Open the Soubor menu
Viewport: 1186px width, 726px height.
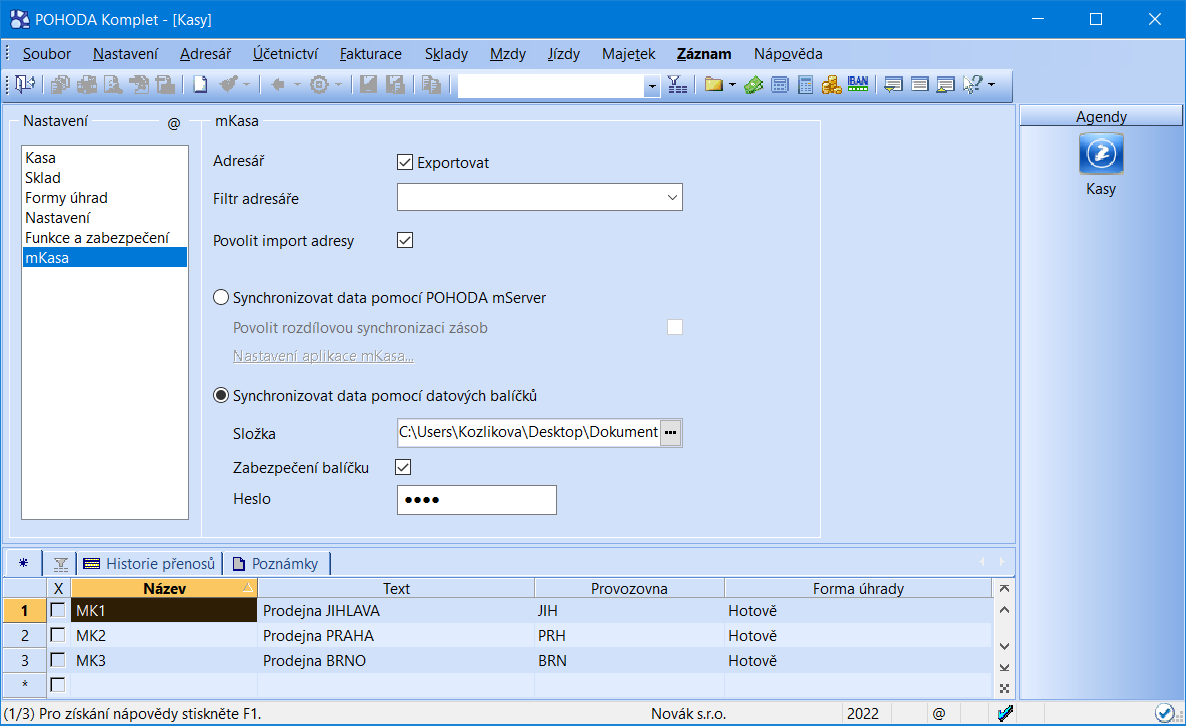[47, 54]
